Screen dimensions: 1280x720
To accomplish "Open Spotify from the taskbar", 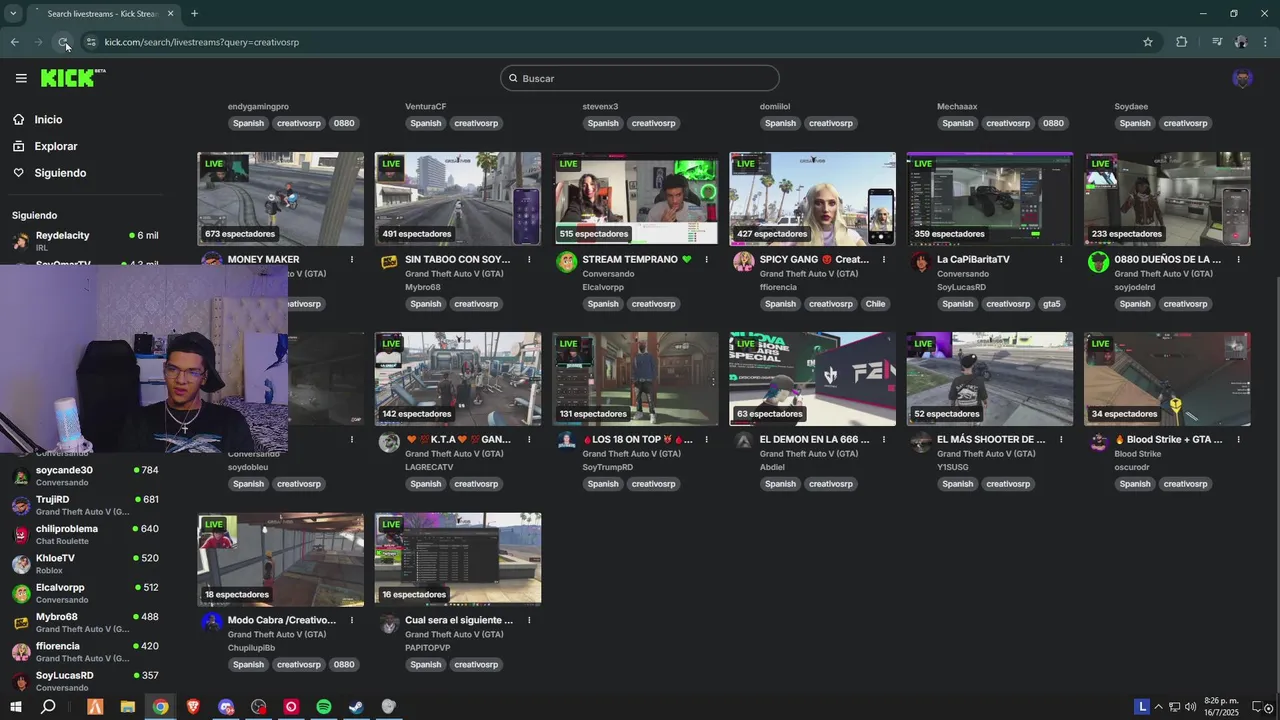I will click(323, 707).
